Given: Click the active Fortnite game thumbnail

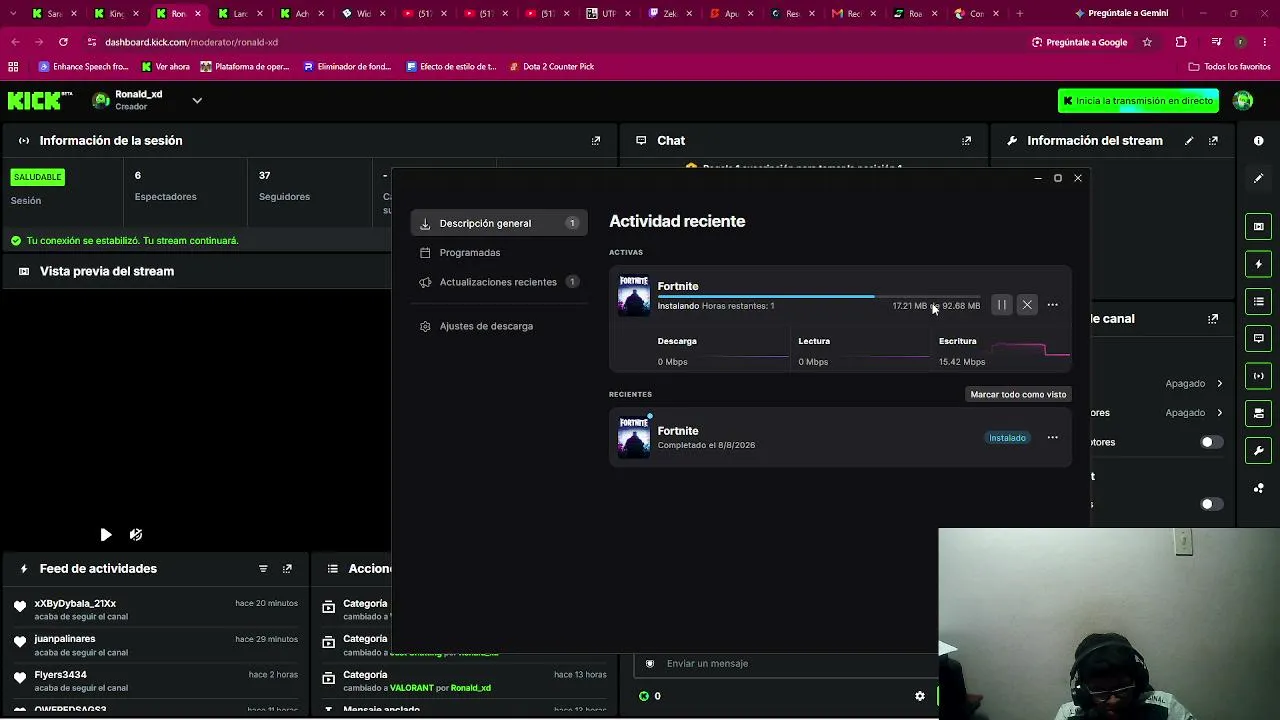Looking at the screenshot, I should point(633,296).
